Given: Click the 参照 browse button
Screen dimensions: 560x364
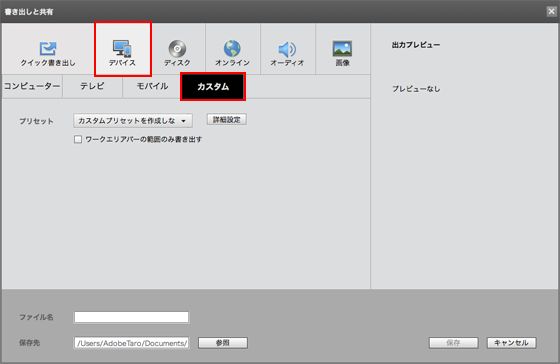Looking at the screenshot, I should (223, 343).
